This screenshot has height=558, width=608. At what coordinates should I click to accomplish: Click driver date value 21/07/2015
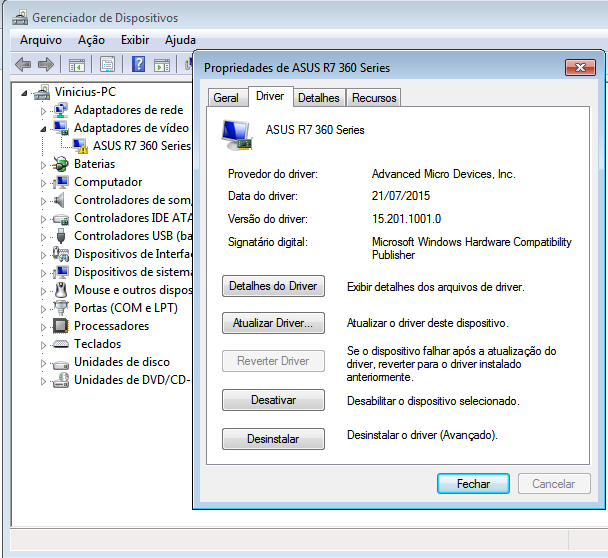point(401,196)
